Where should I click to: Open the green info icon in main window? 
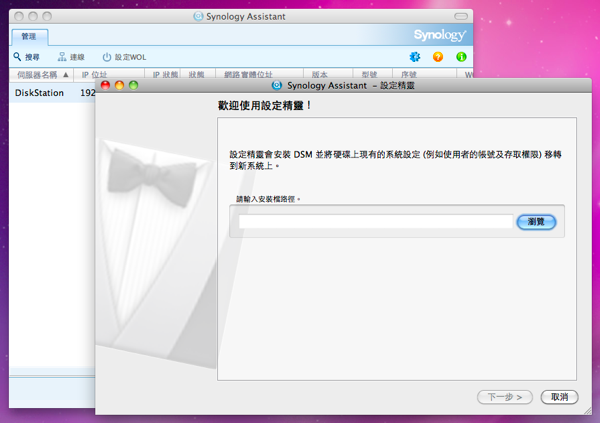[461, 57]
